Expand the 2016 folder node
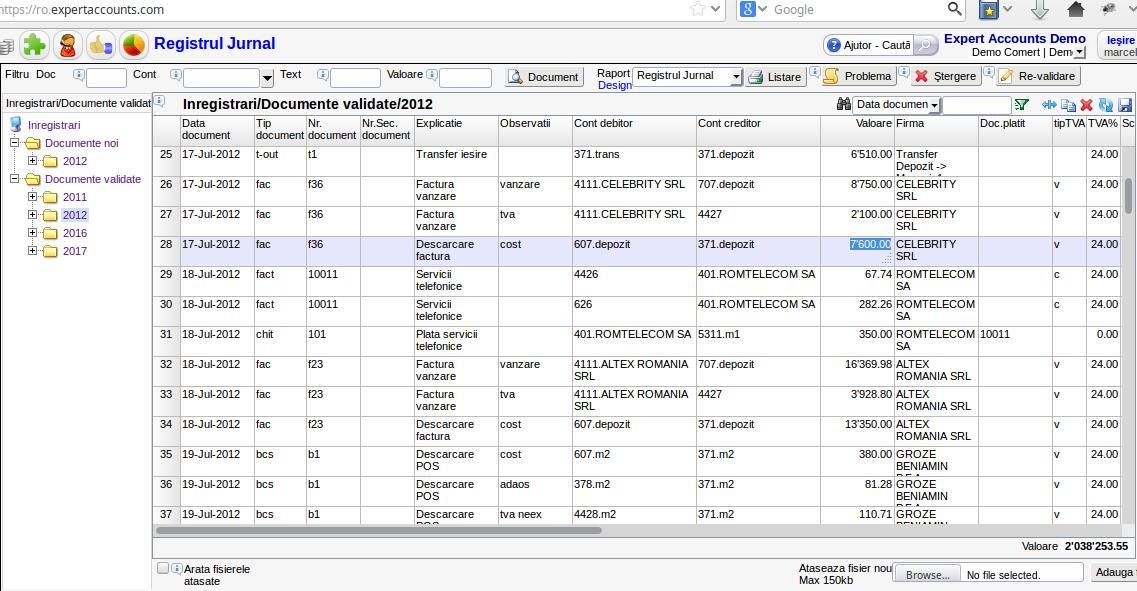 pos(33,233)
